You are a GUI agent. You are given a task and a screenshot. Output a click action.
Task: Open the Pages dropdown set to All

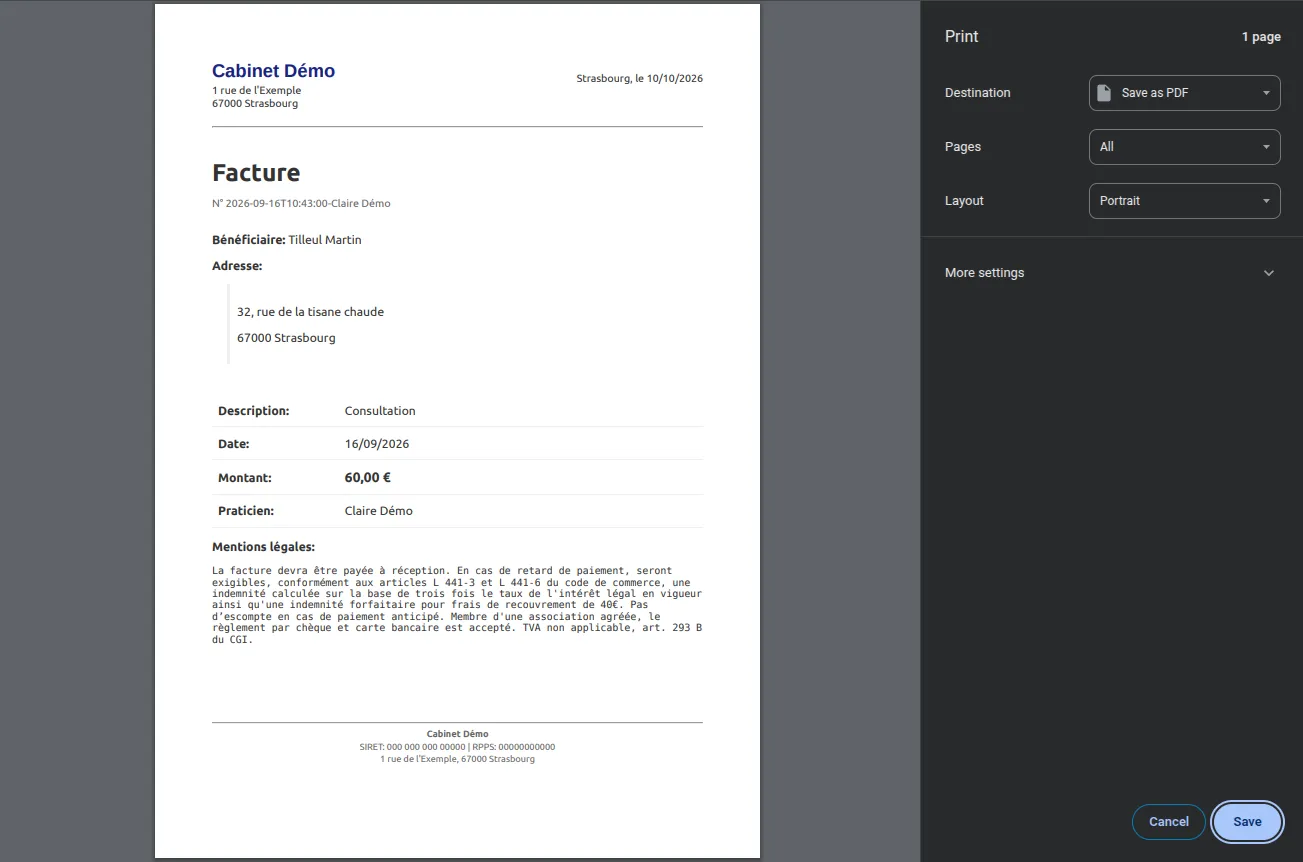click(x=1184, y=147)
